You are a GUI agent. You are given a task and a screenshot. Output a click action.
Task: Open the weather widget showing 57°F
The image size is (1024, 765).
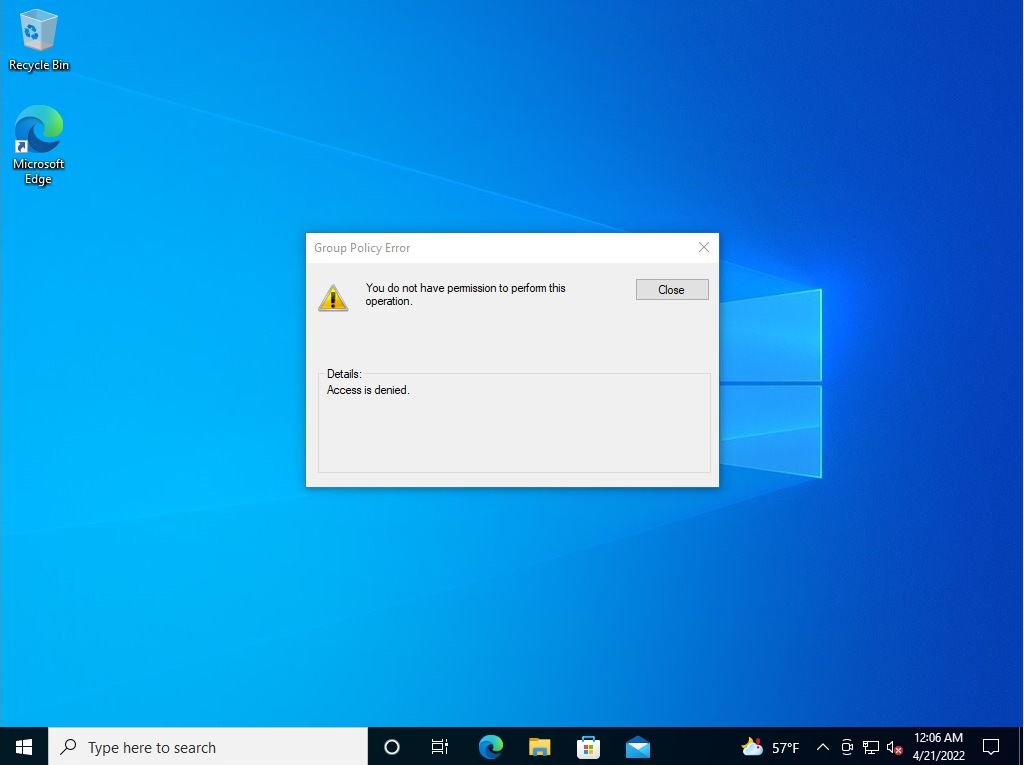tap(770, 747)
